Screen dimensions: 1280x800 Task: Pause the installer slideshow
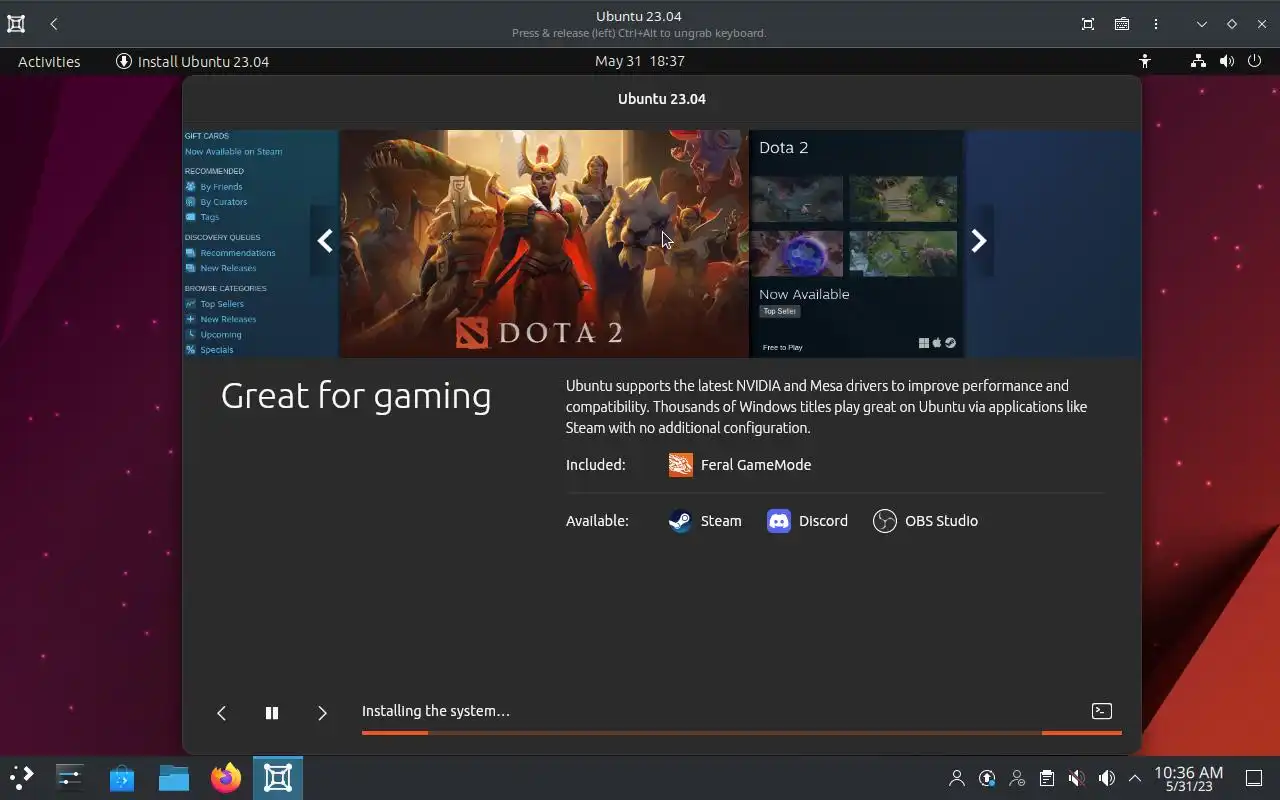[271, 713]
